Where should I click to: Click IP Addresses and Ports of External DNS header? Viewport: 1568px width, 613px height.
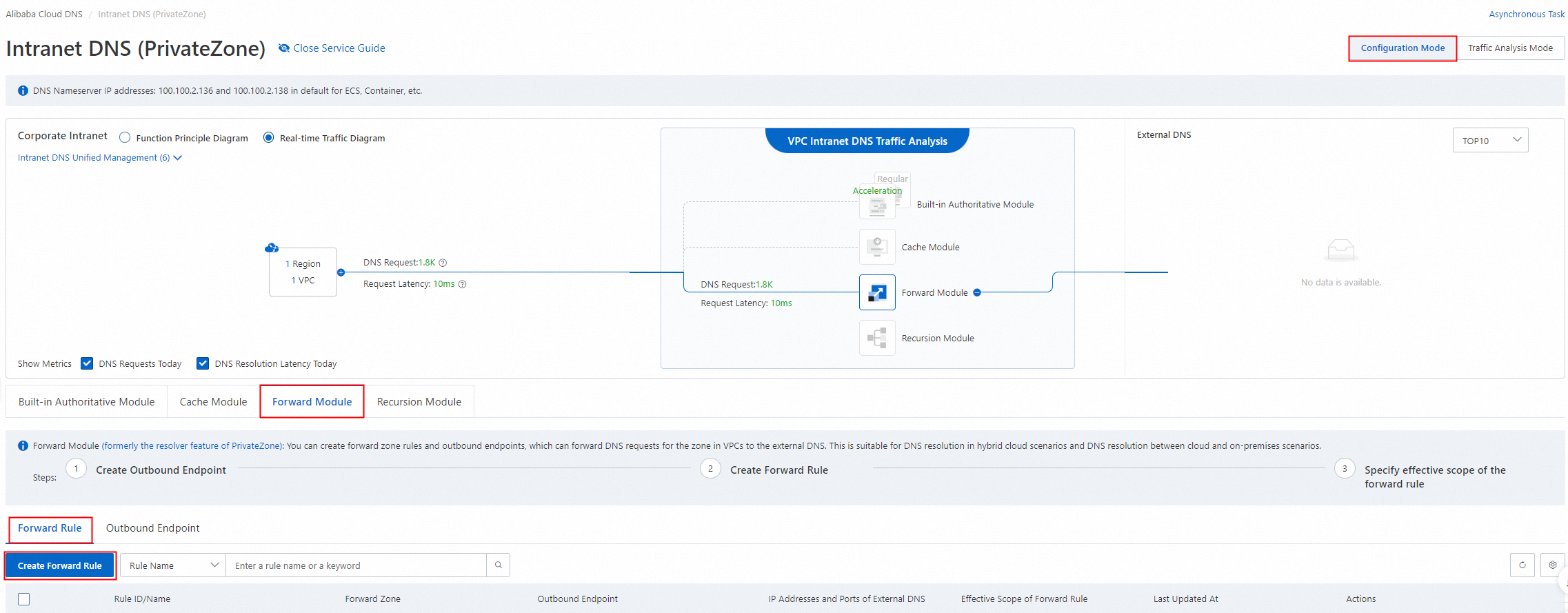(847, 599)
